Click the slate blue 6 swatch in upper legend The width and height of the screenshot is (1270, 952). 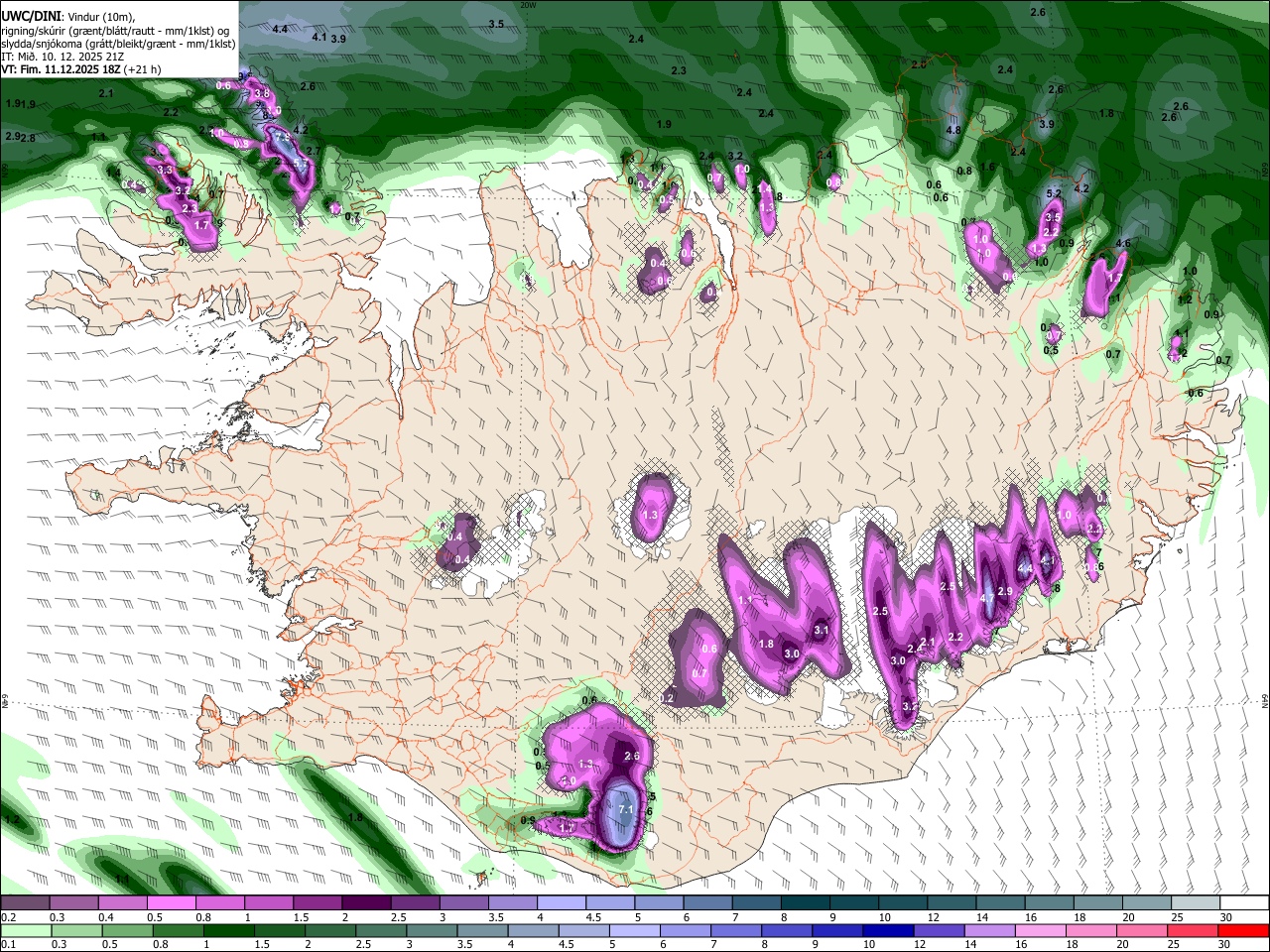707,902
